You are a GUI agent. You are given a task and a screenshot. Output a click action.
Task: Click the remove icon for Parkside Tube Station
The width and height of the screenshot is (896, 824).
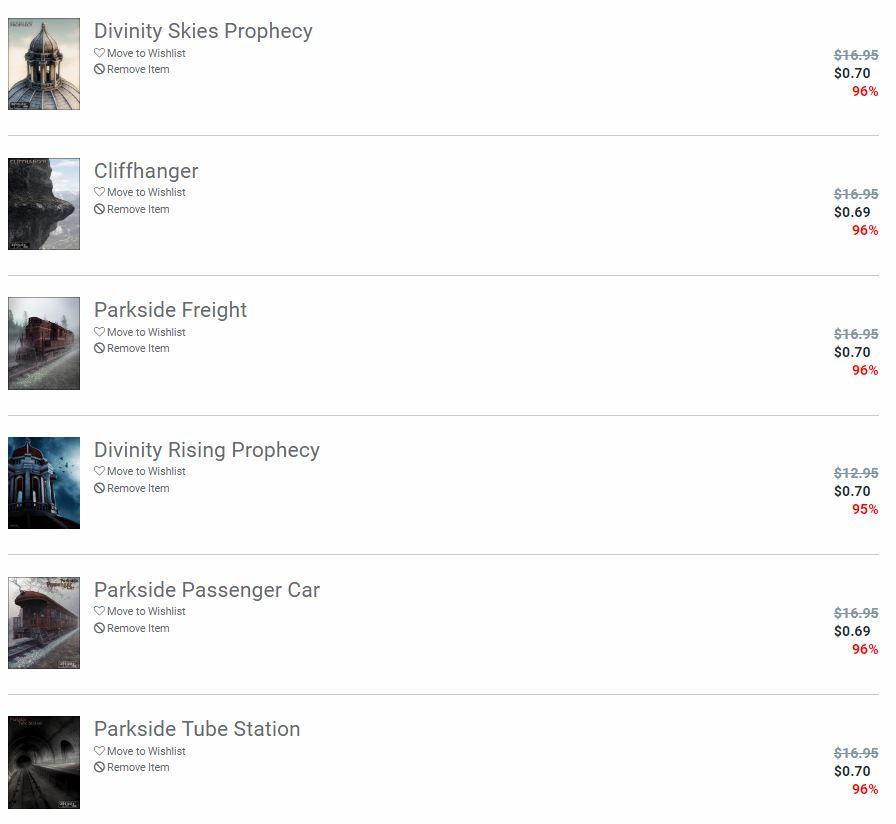99,768
